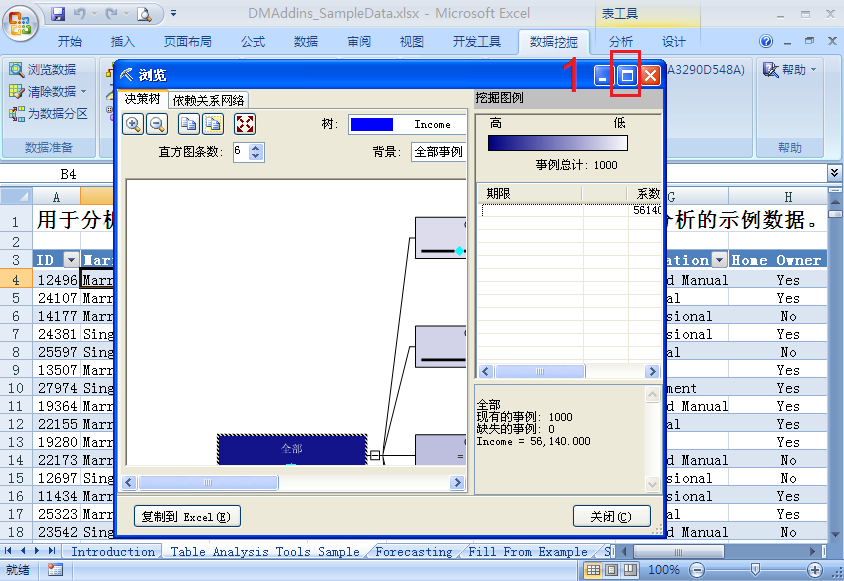Click zoom in plus button in status bar
The height and width of the screenshot is (581, 844).
814,570
